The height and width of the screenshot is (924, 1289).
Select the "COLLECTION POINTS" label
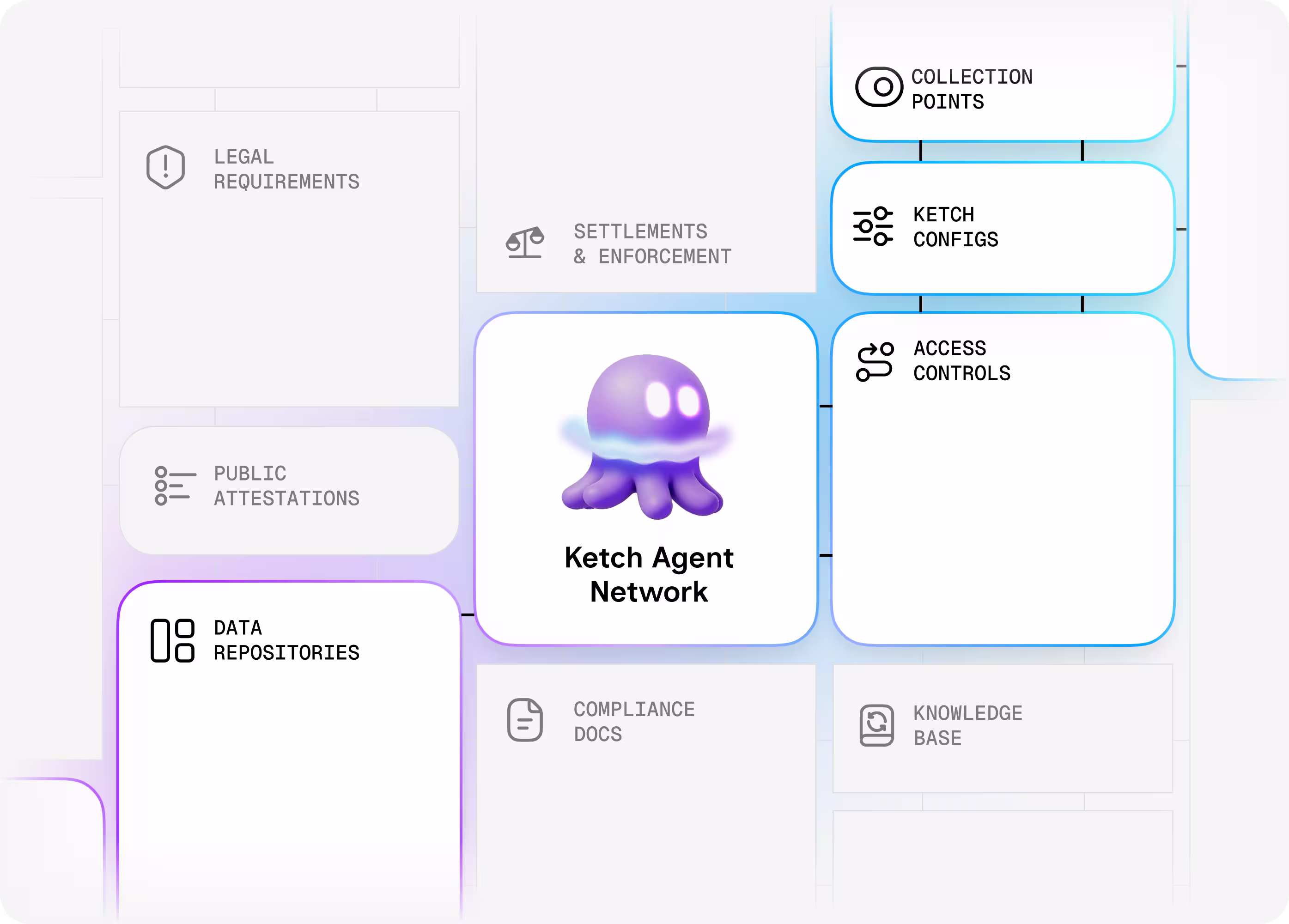point(972,89)
